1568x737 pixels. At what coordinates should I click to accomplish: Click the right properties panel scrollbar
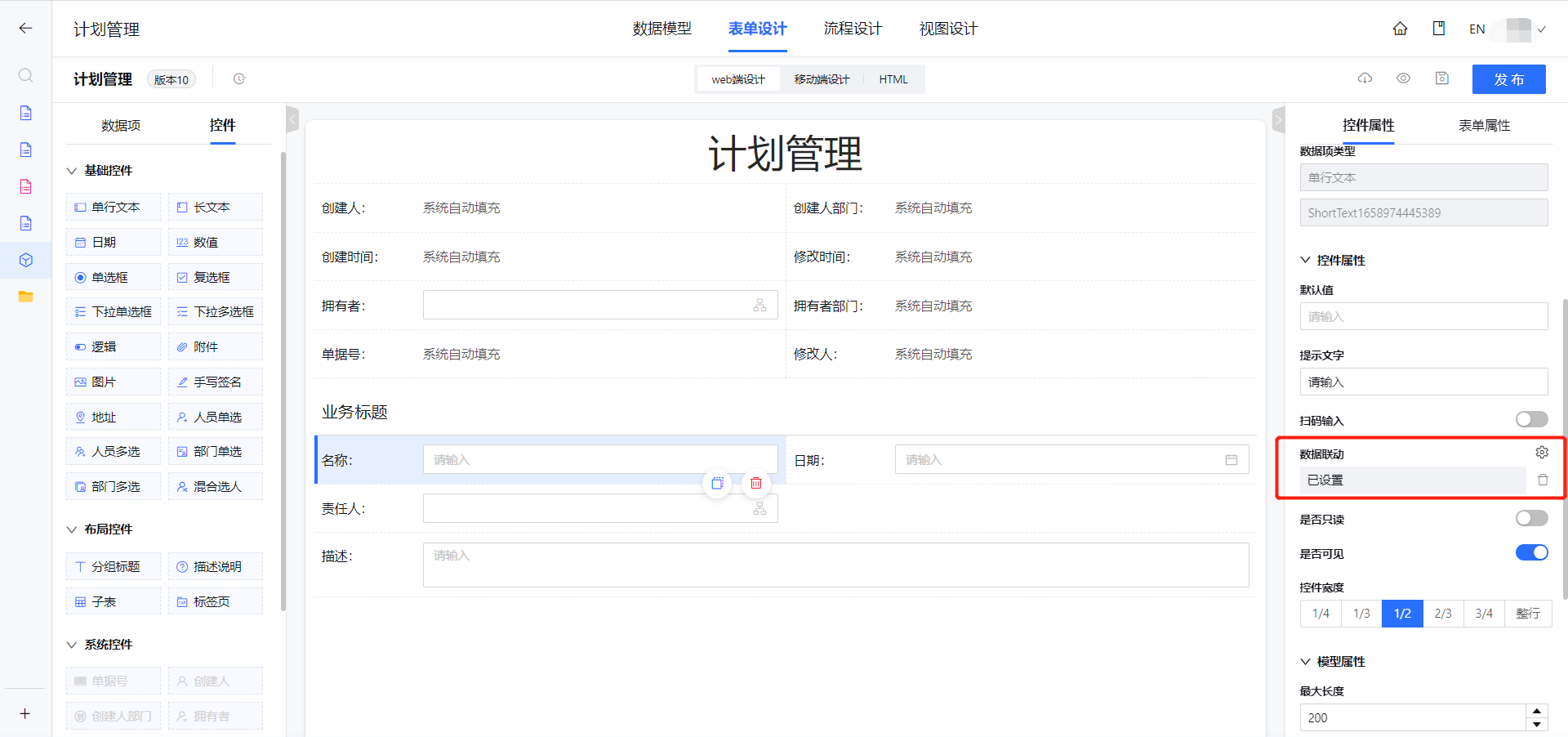point(1565,449)
